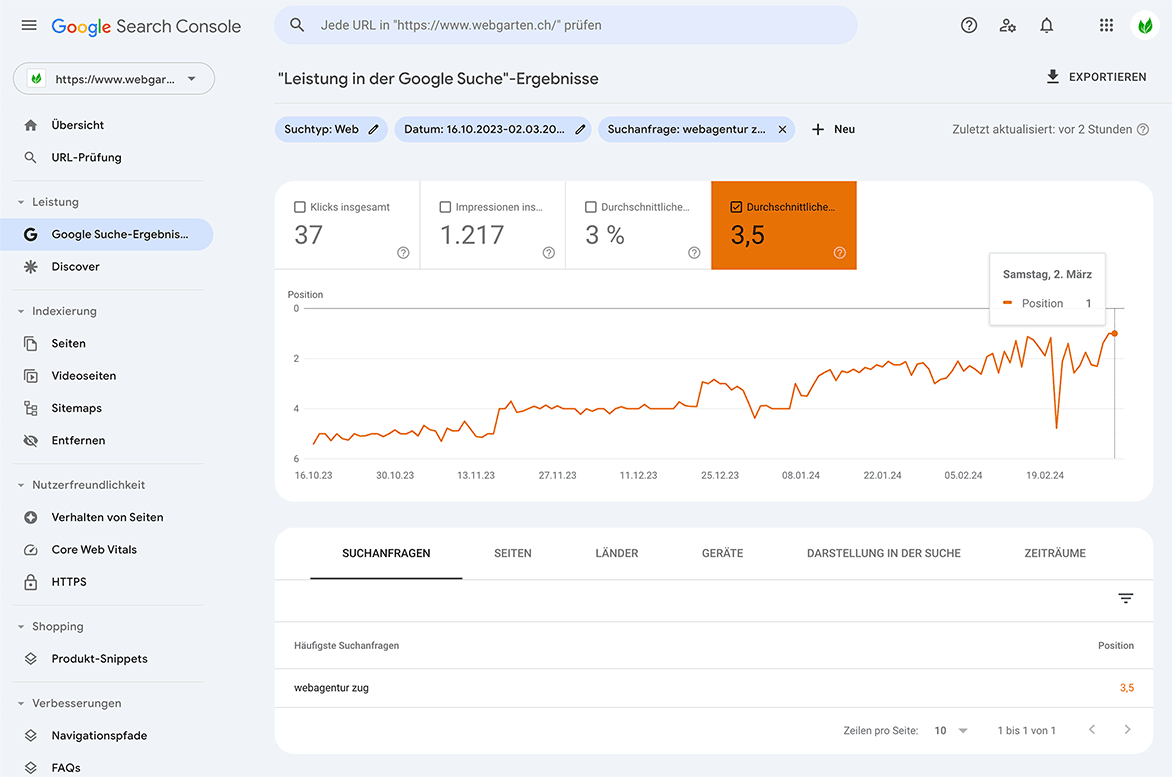1172x777 pixels.
Task: Click the Discover asterisk icon
Action: (x=31, y=267)
